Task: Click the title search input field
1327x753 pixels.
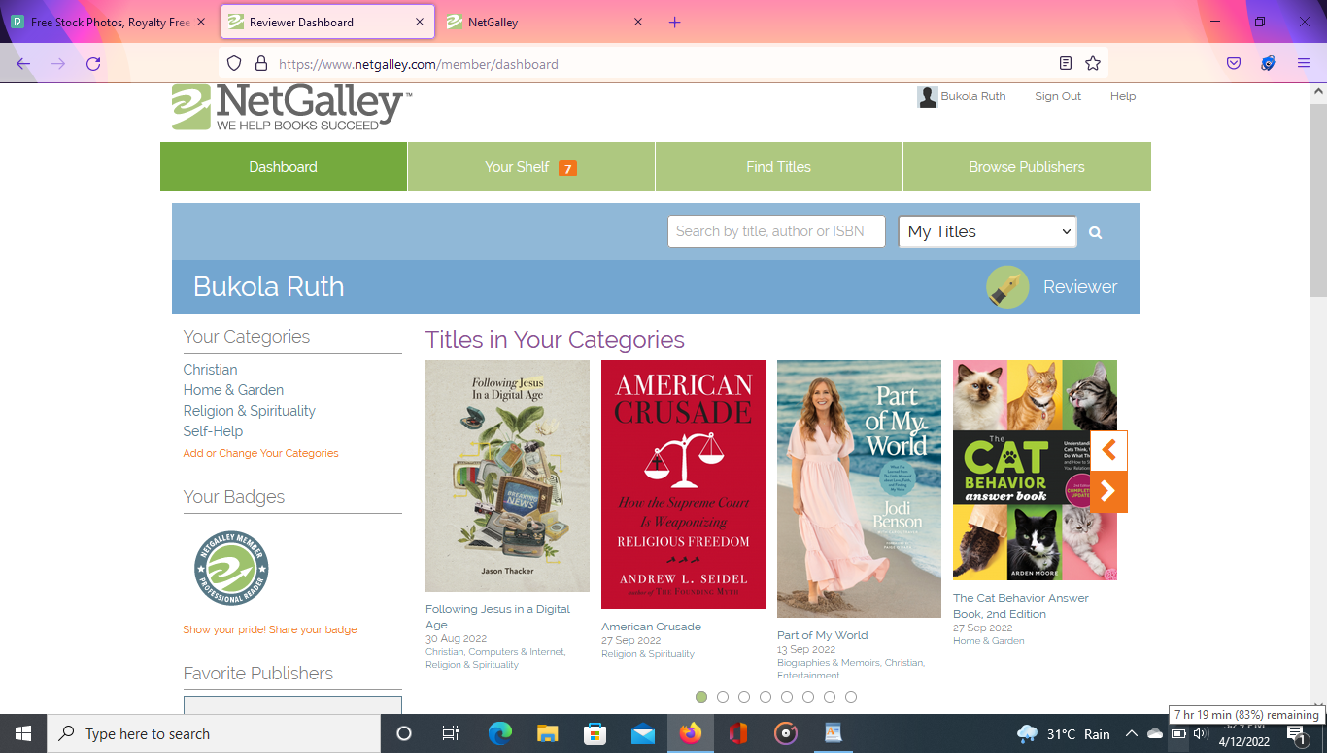Action: pos(776,231)
